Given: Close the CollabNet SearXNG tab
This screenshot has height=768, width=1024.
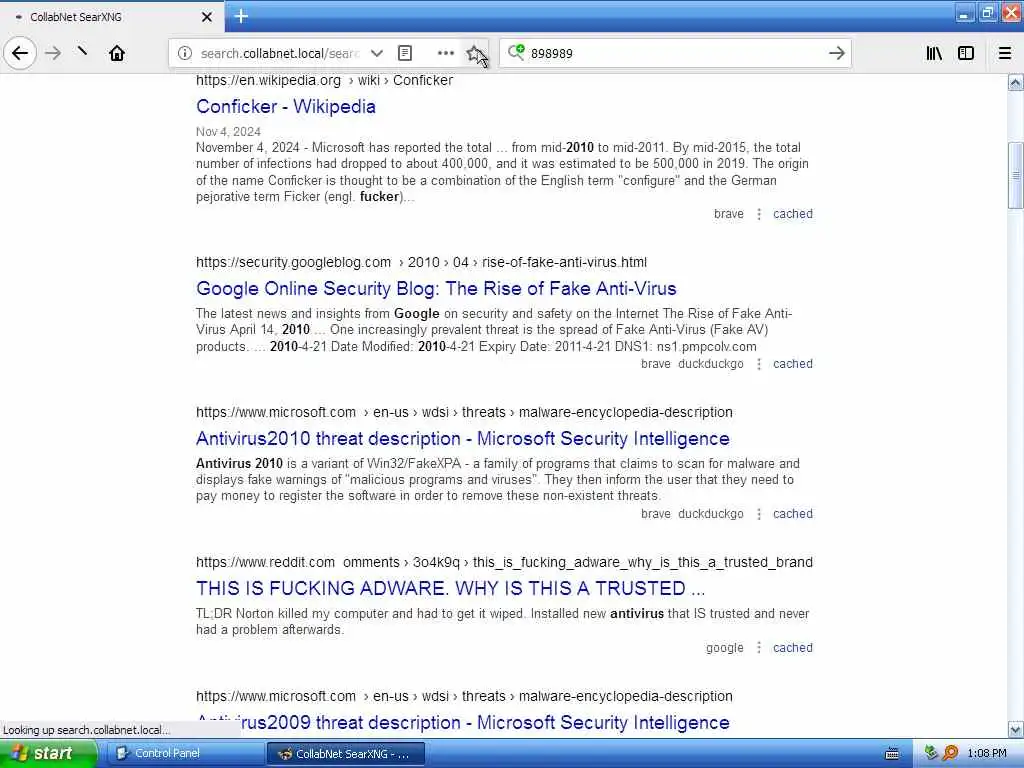Looking at the screenshot, I should coord(206,17).
